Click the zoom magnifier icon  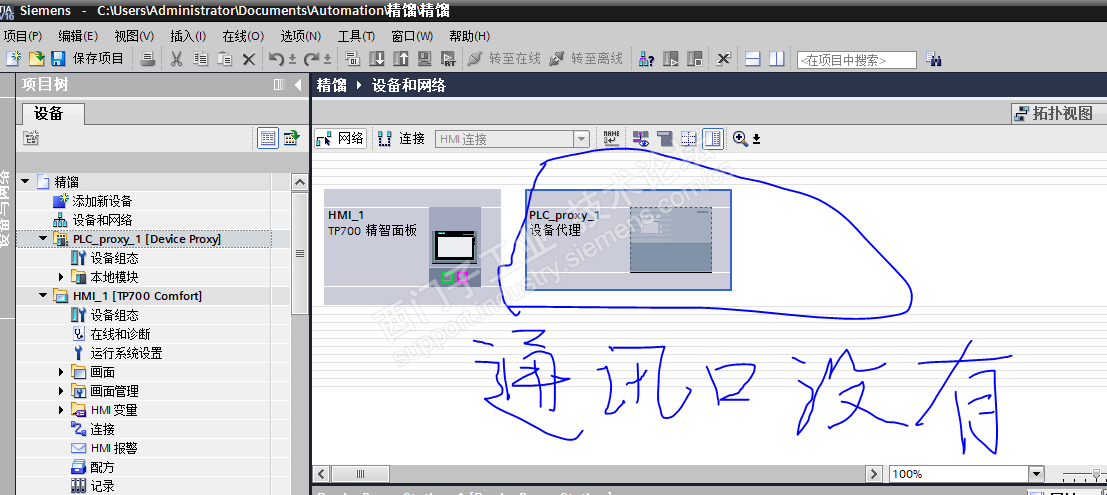pos(740,138)
